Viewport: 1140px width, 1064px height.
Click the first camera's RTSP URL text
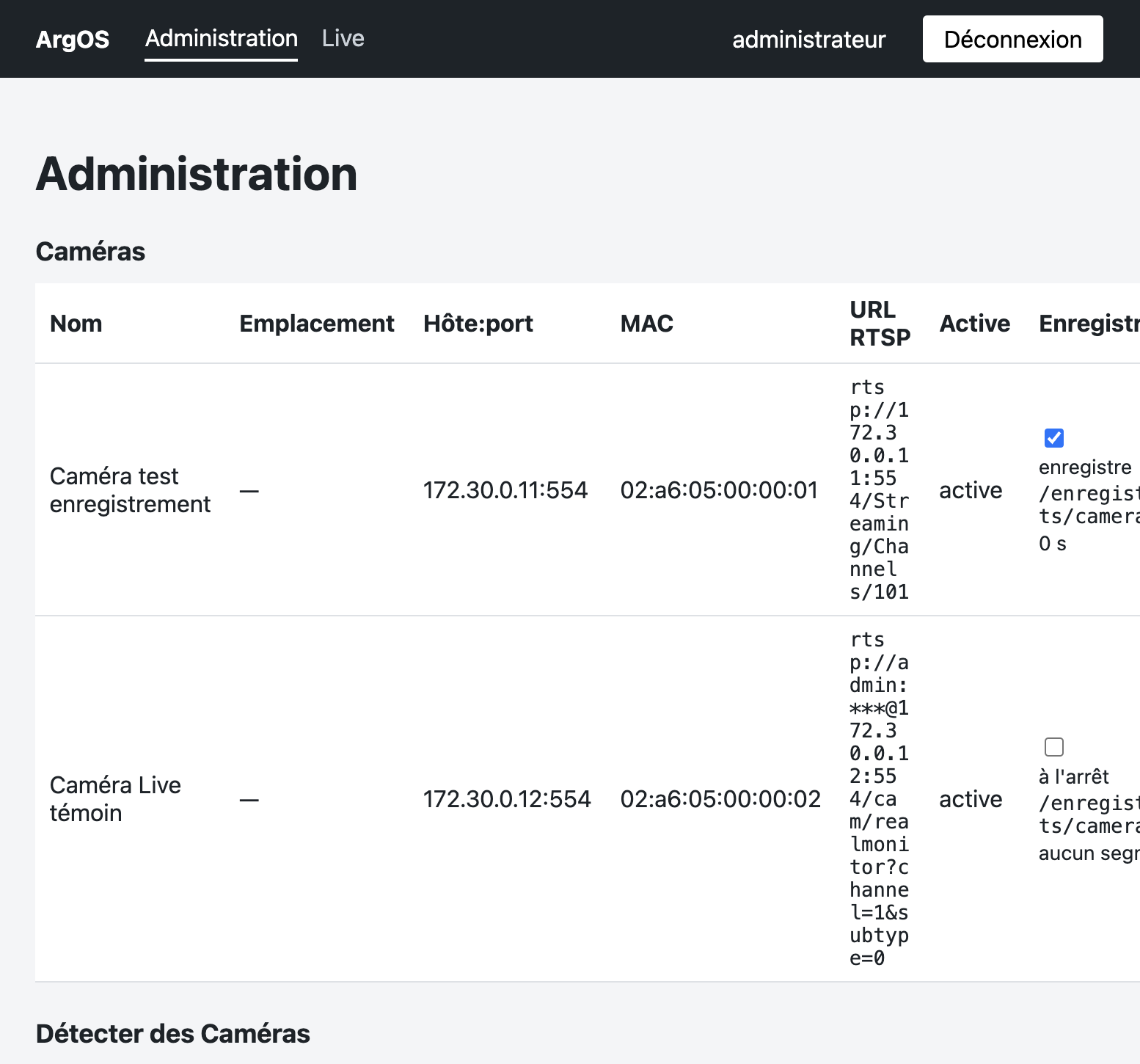879,489
